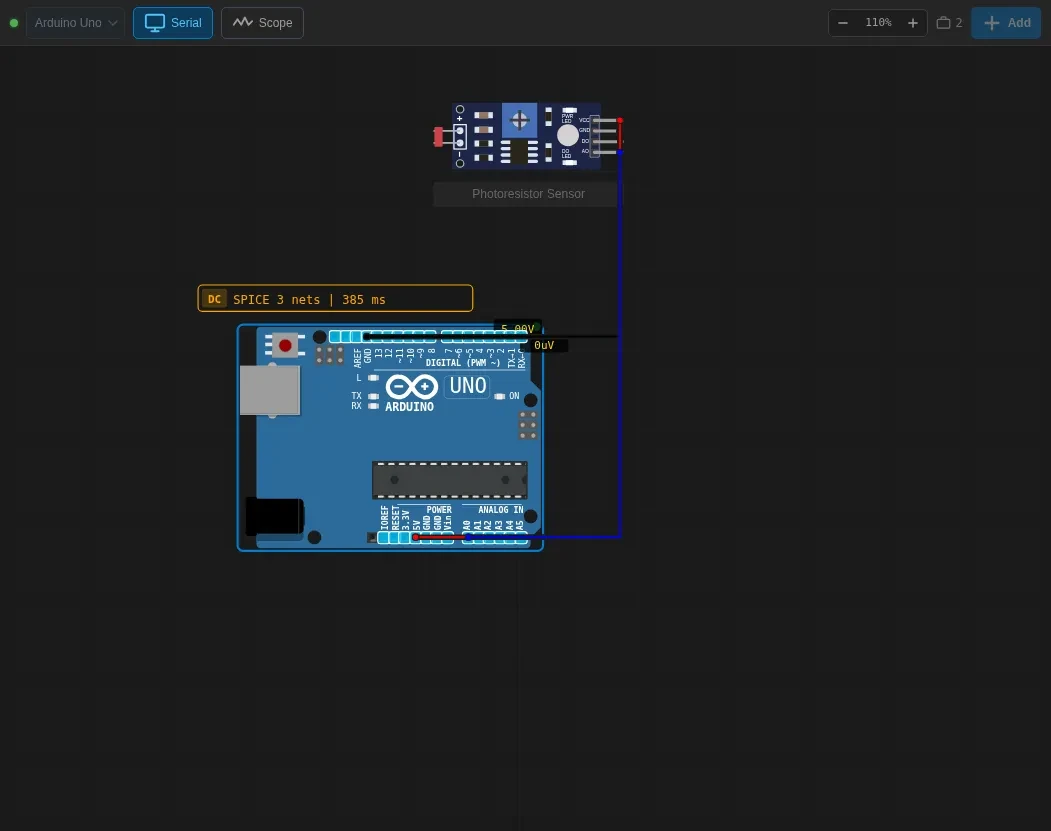Zoom in with the plus button

pyautogui.click(x=912, y=23)
